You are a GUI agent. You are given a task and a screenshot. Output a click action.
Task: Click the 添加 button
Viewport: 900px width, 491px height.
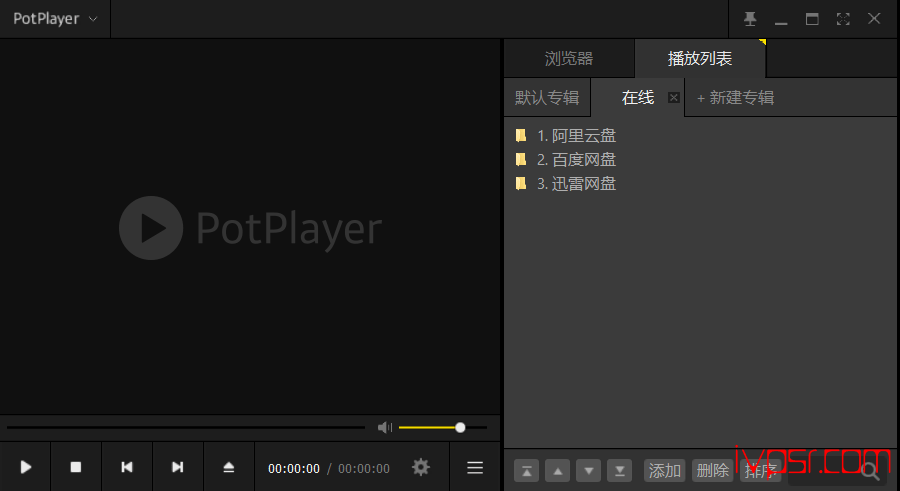coord(665,471)
